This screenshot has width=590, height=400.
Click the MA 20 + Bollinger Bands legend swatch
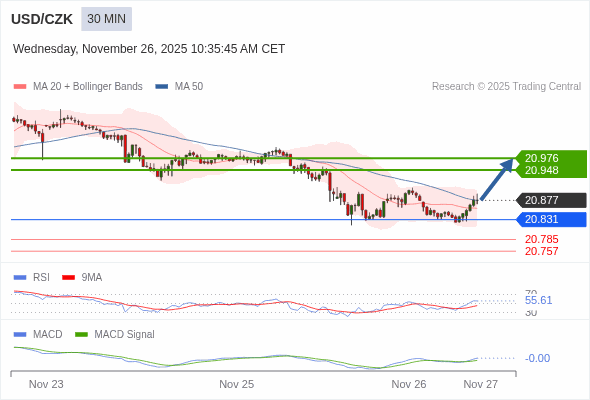[x=20, y=87]
